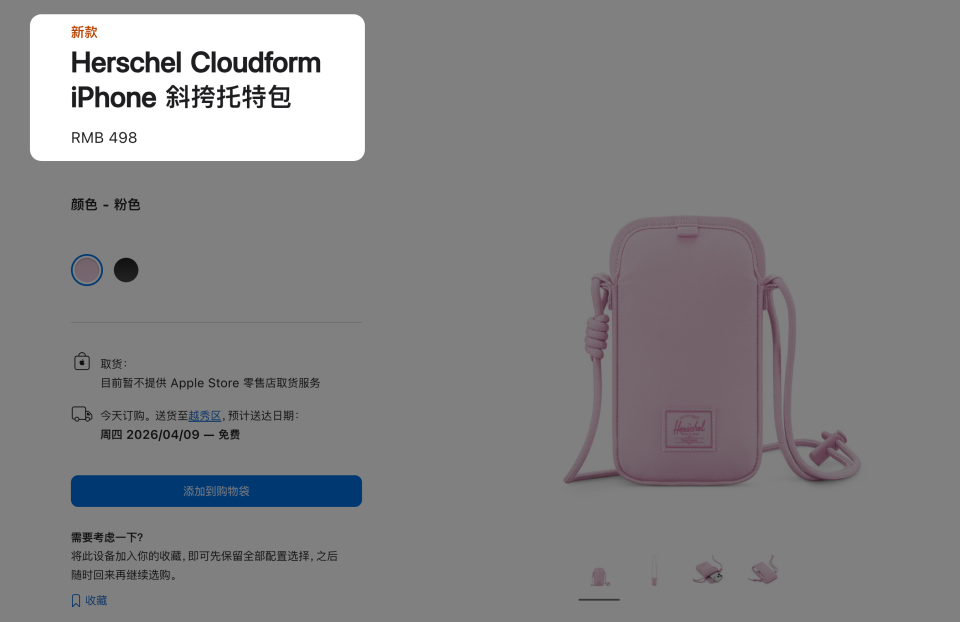
Task: Click the 添加到购物袋 button
Action: (216, 491)
